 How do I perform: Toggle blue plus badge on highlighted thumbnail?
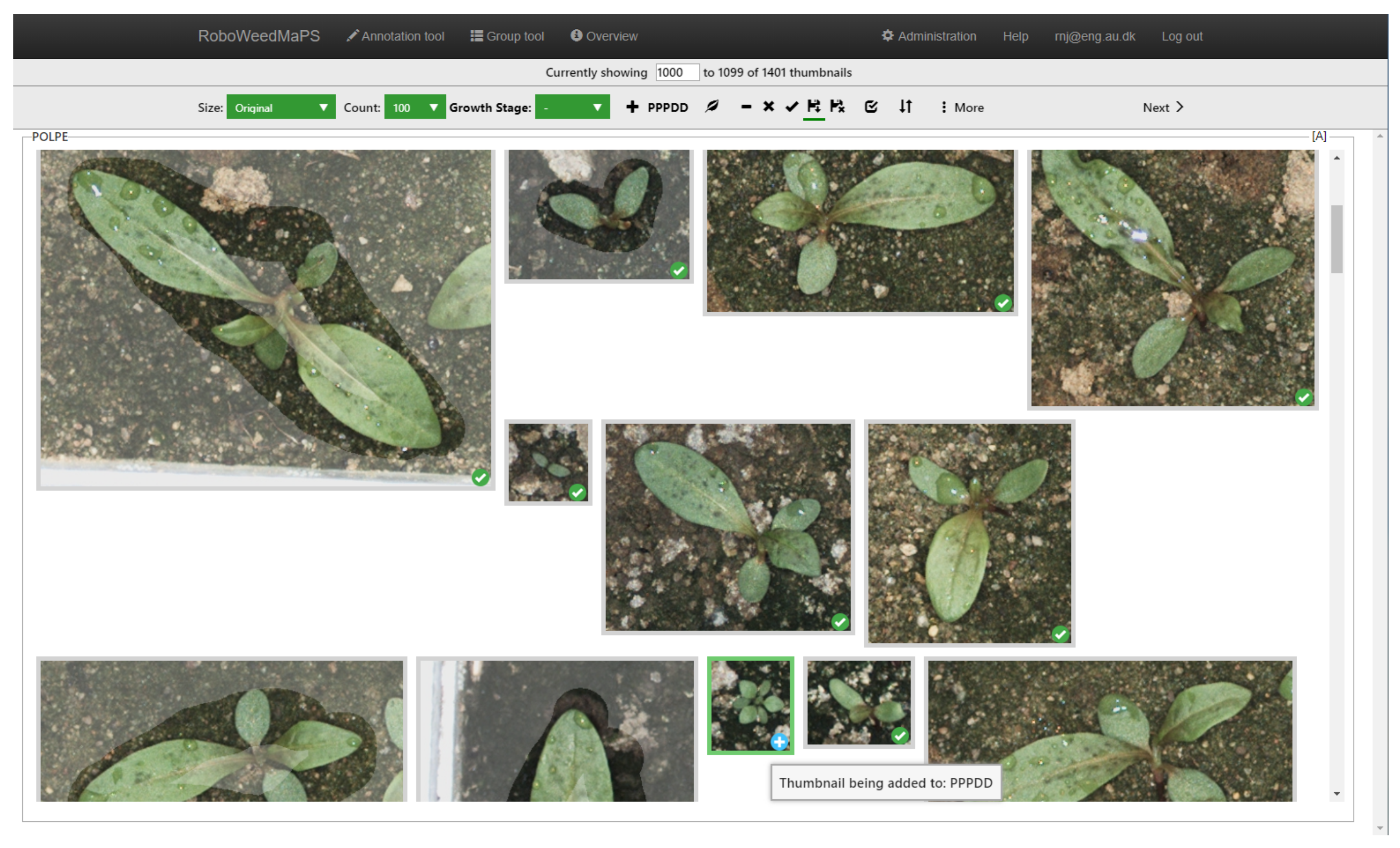coord(779,742)
